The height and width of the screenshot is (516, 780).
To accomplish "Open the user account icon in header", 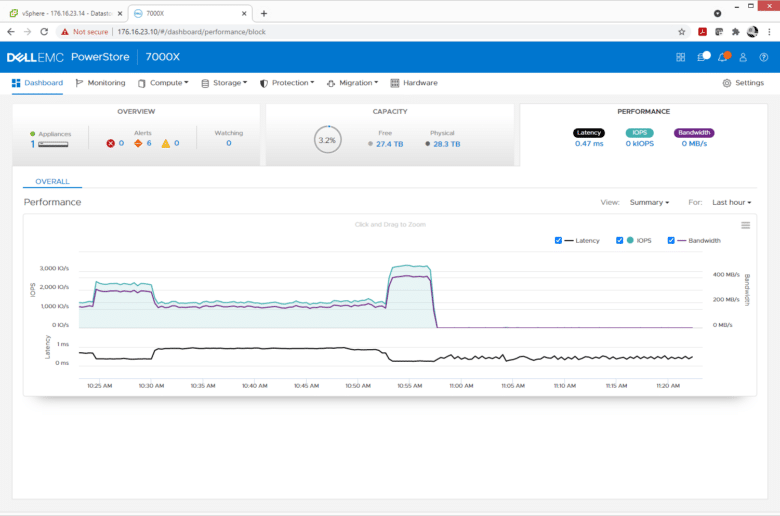I will click(x=743, y=57).
